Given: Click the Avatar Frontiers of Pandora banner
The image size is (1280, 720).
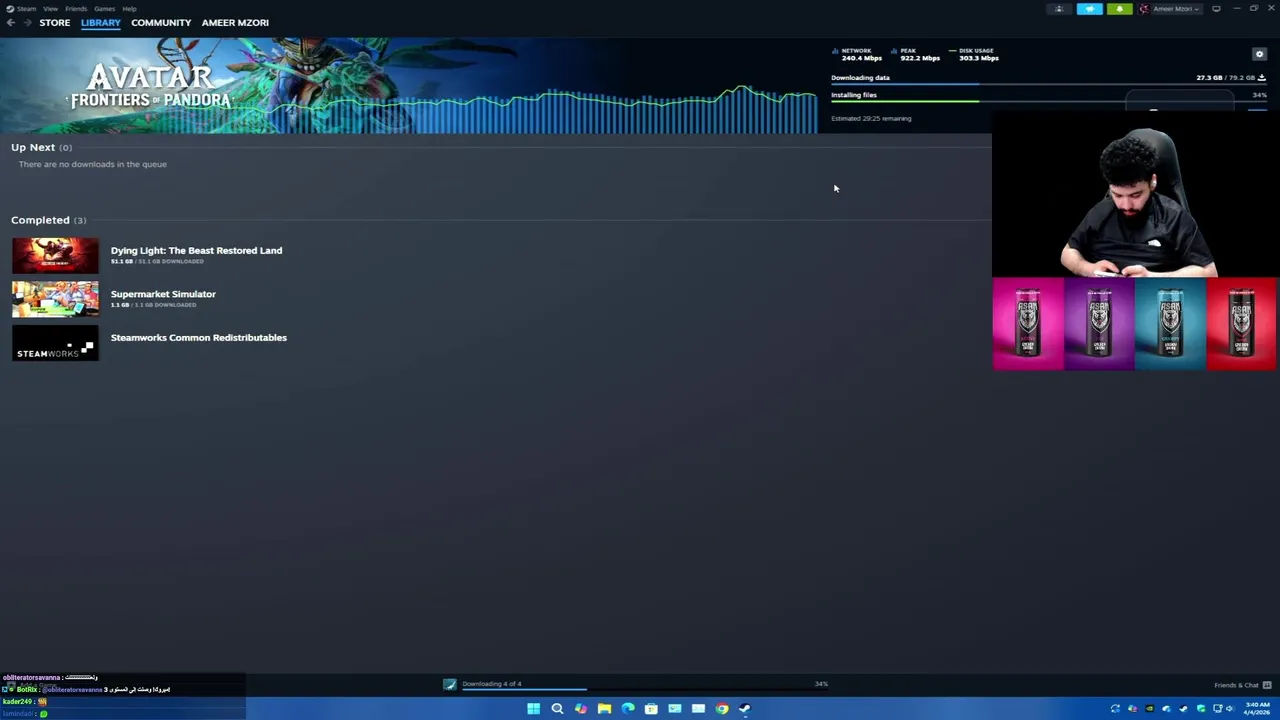Looking at the screenshot, I should [x=409, y=86].
